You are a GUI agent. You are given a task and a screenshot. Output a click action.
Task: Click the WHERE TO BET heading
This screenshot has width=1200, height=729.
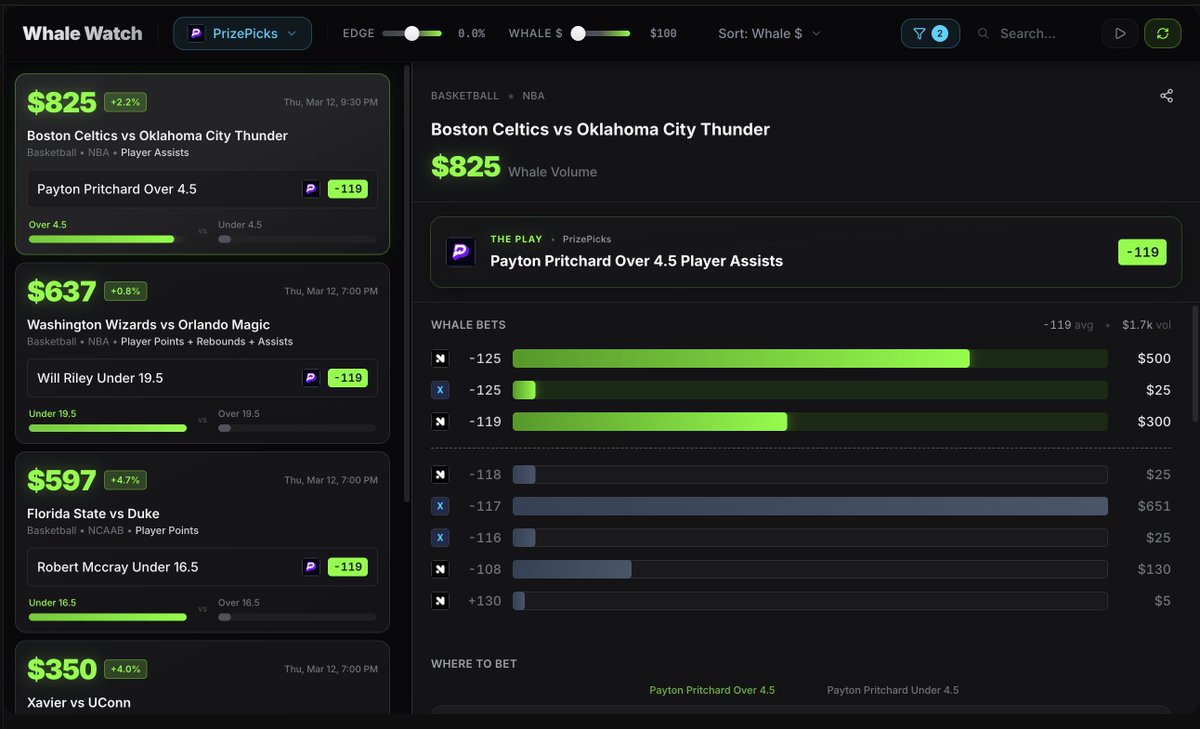[x=474, y=664]
